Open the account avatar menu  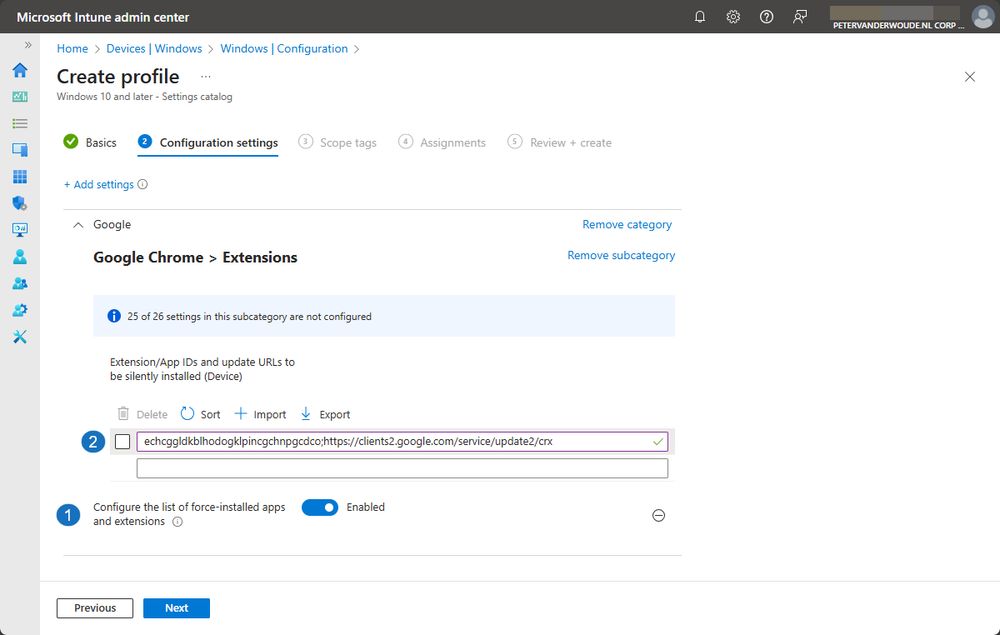pyautogui.click(x=982, y=17)
